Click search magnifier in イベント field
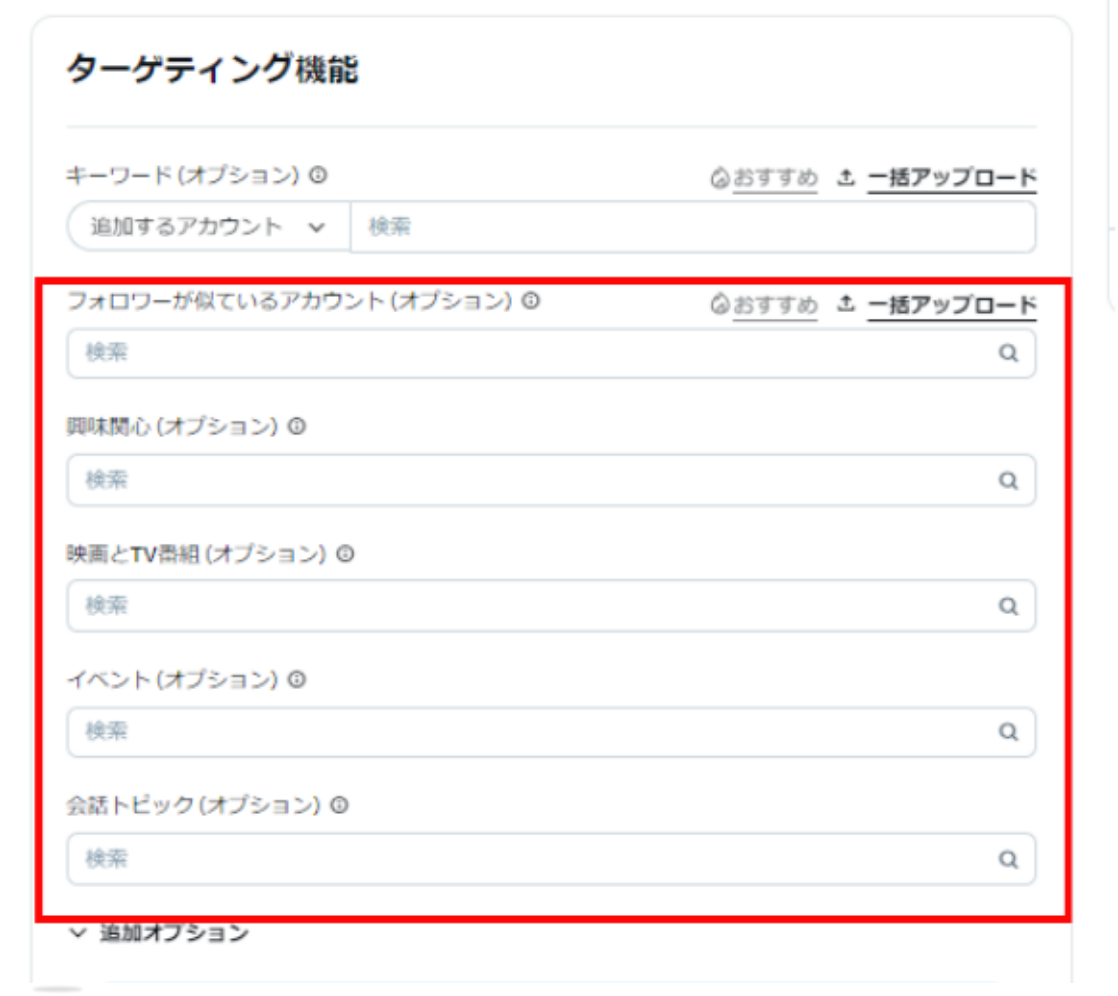Viewport: 1118px width, 996px height. [1009, 732]
